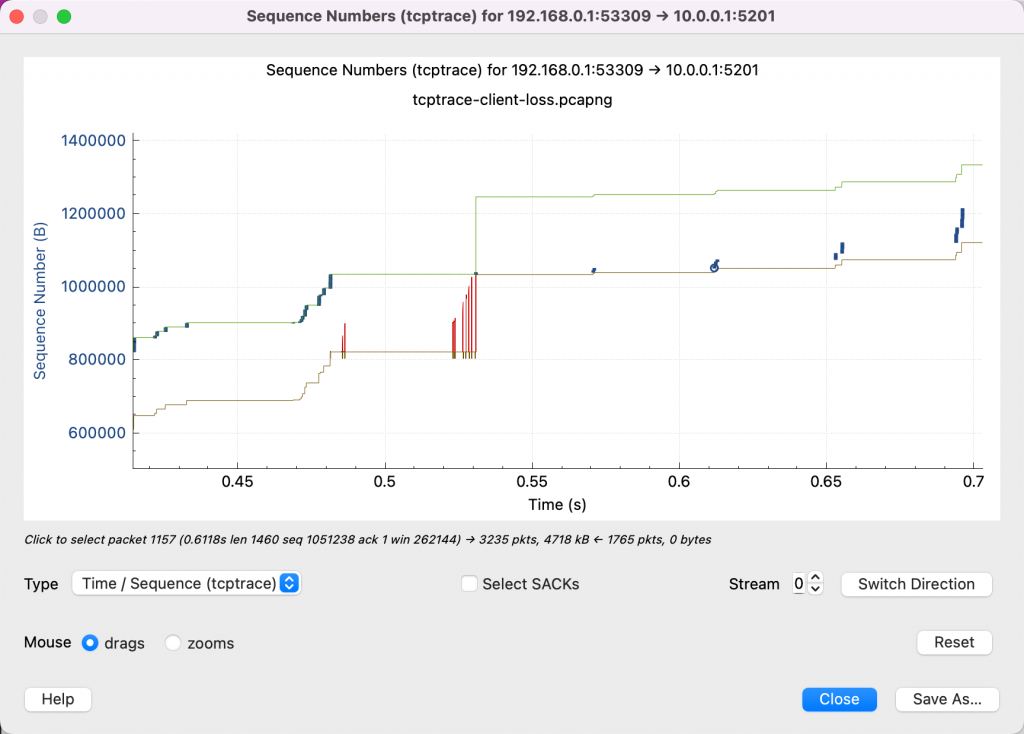The width and height of the screenshot is (1024, 734).
Task: Click the green fullscreen window button
Action: click(64, 16)
